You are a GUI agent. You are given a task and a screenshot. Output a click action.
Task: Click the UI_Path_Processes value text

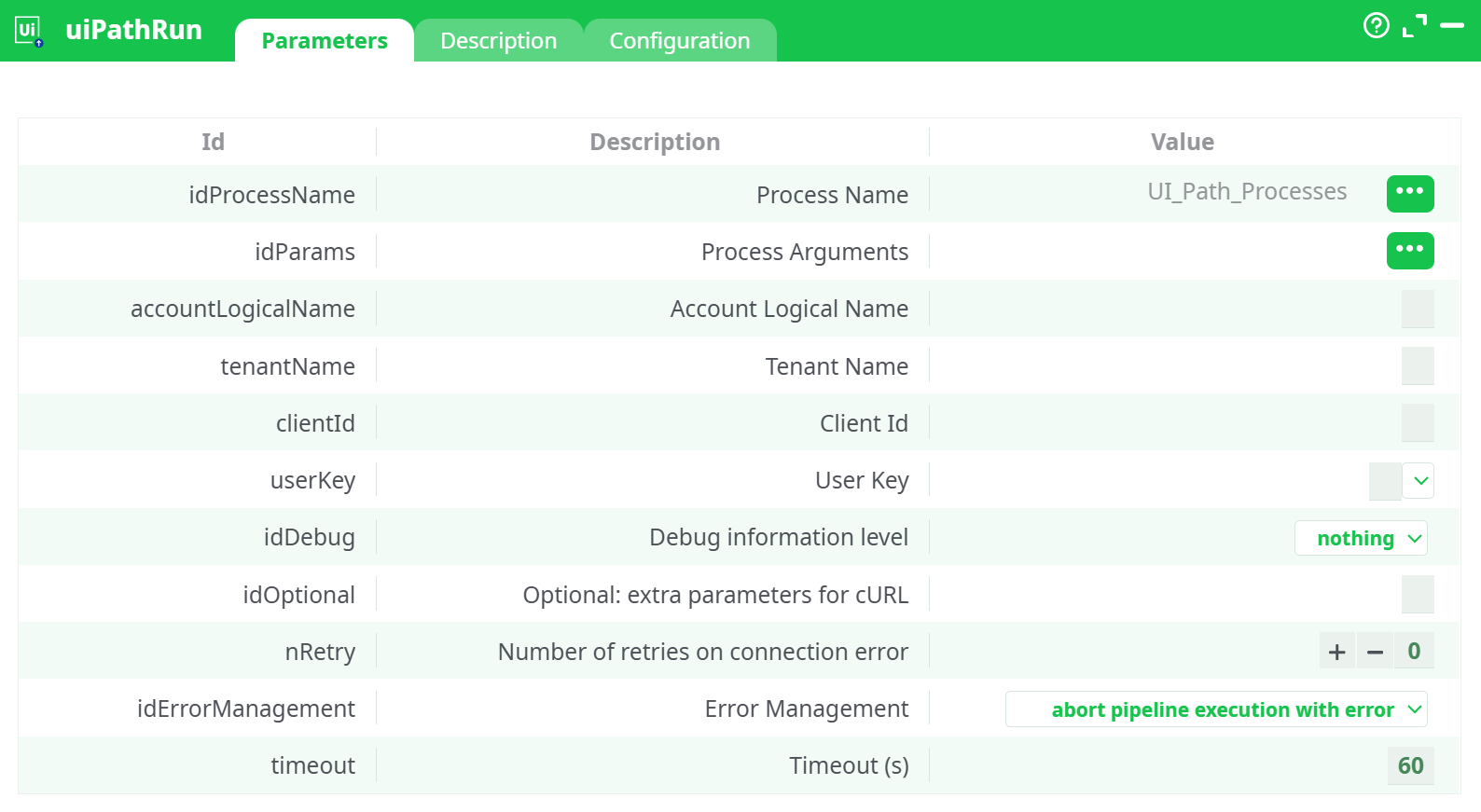[1247, 192]
